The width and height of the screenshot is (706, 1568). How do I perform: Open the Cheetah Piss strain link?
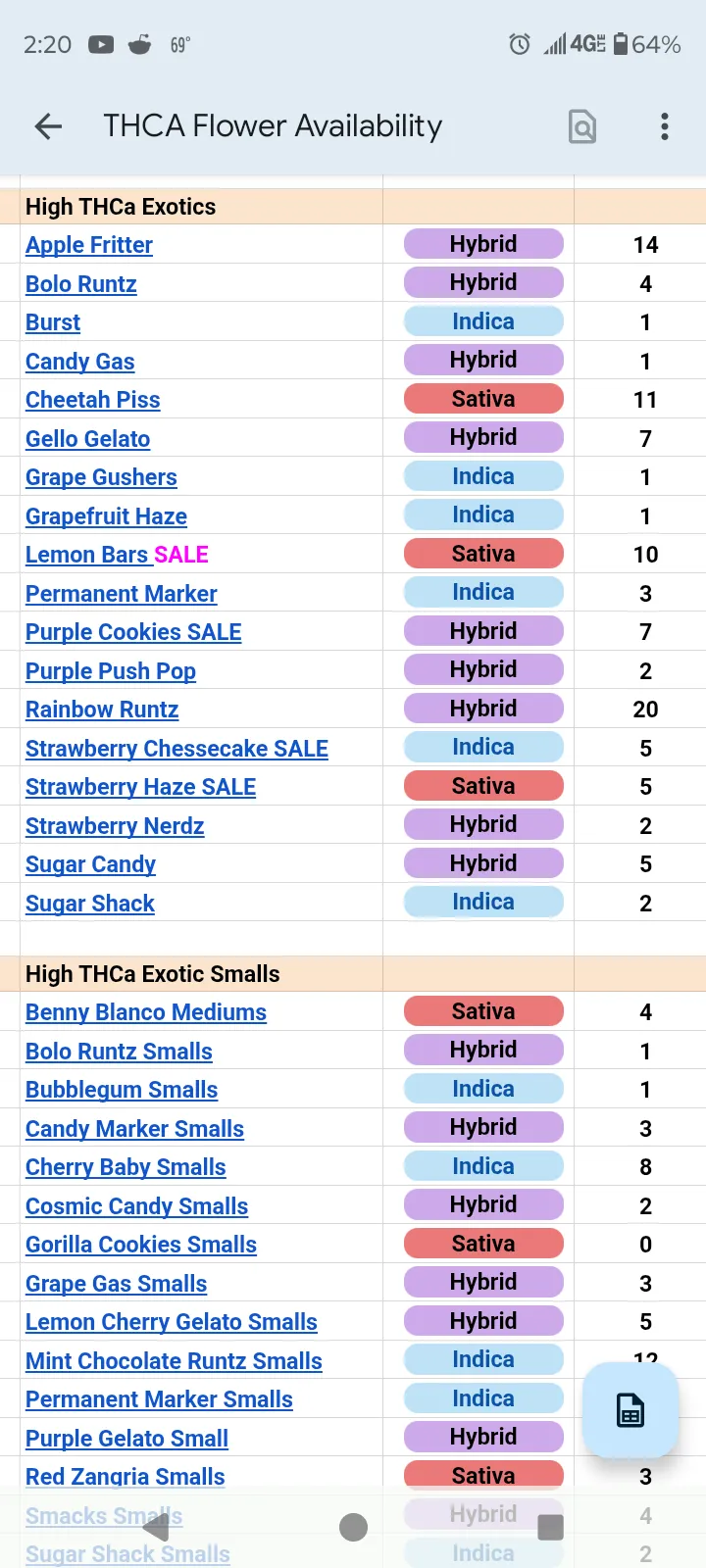93,400
